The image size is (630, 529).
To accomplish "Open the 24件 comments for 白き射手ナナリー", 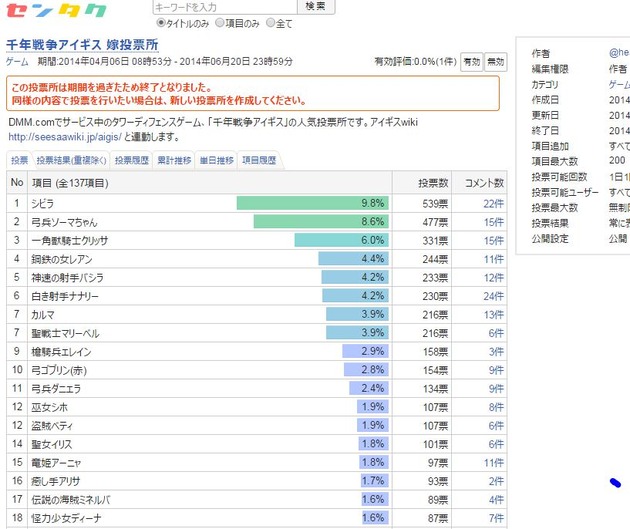I will click(493, 296).
